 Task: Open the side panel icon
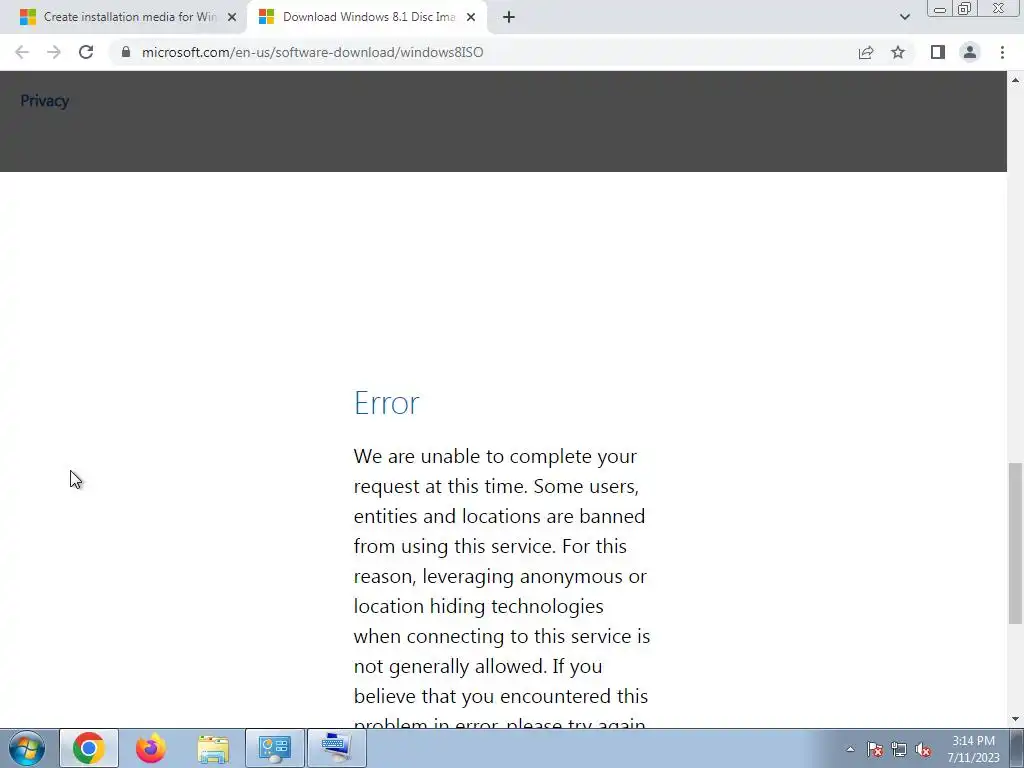(x=938, y=52)
